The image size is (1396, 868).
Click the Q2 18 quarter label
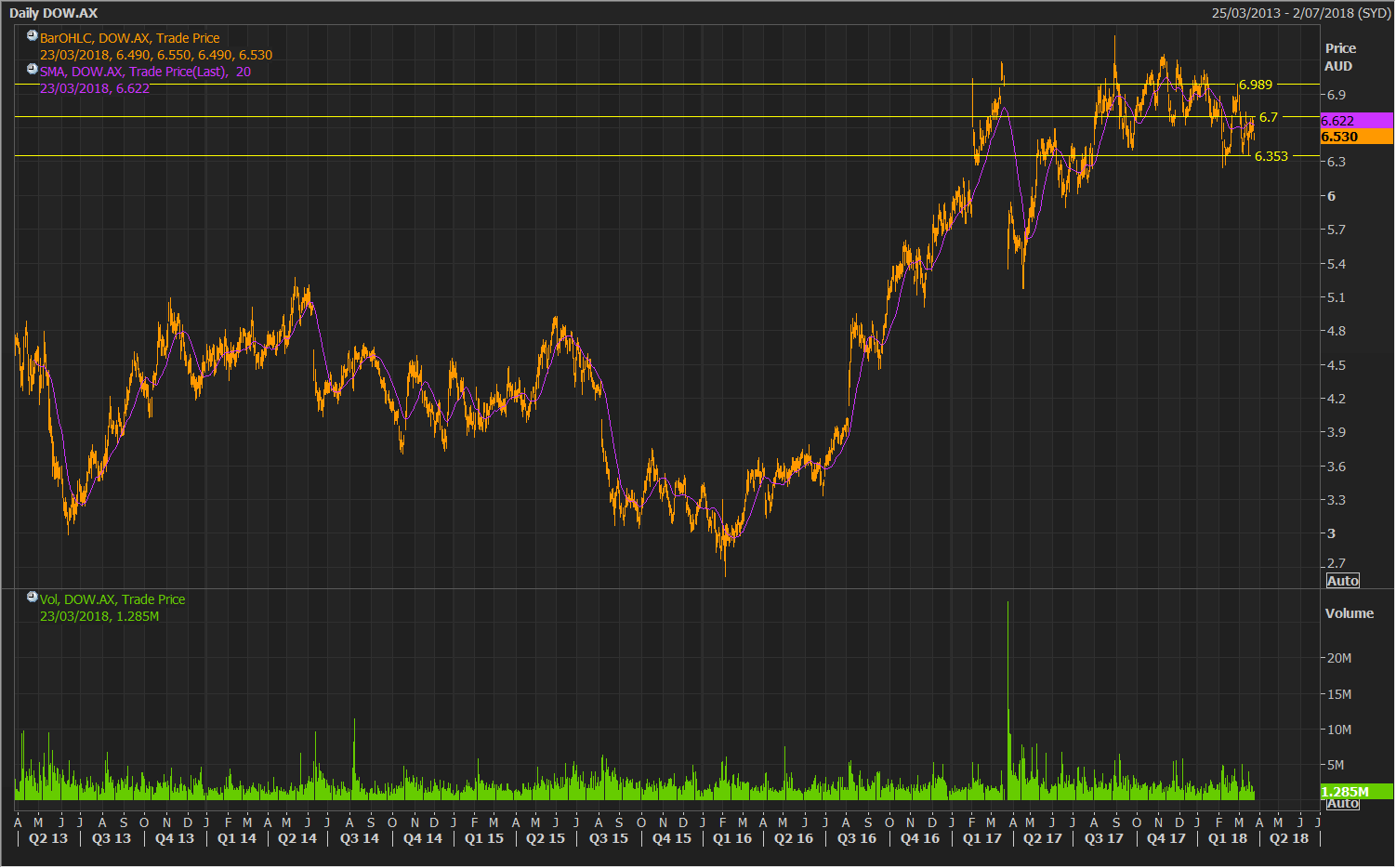point(1289,838)
